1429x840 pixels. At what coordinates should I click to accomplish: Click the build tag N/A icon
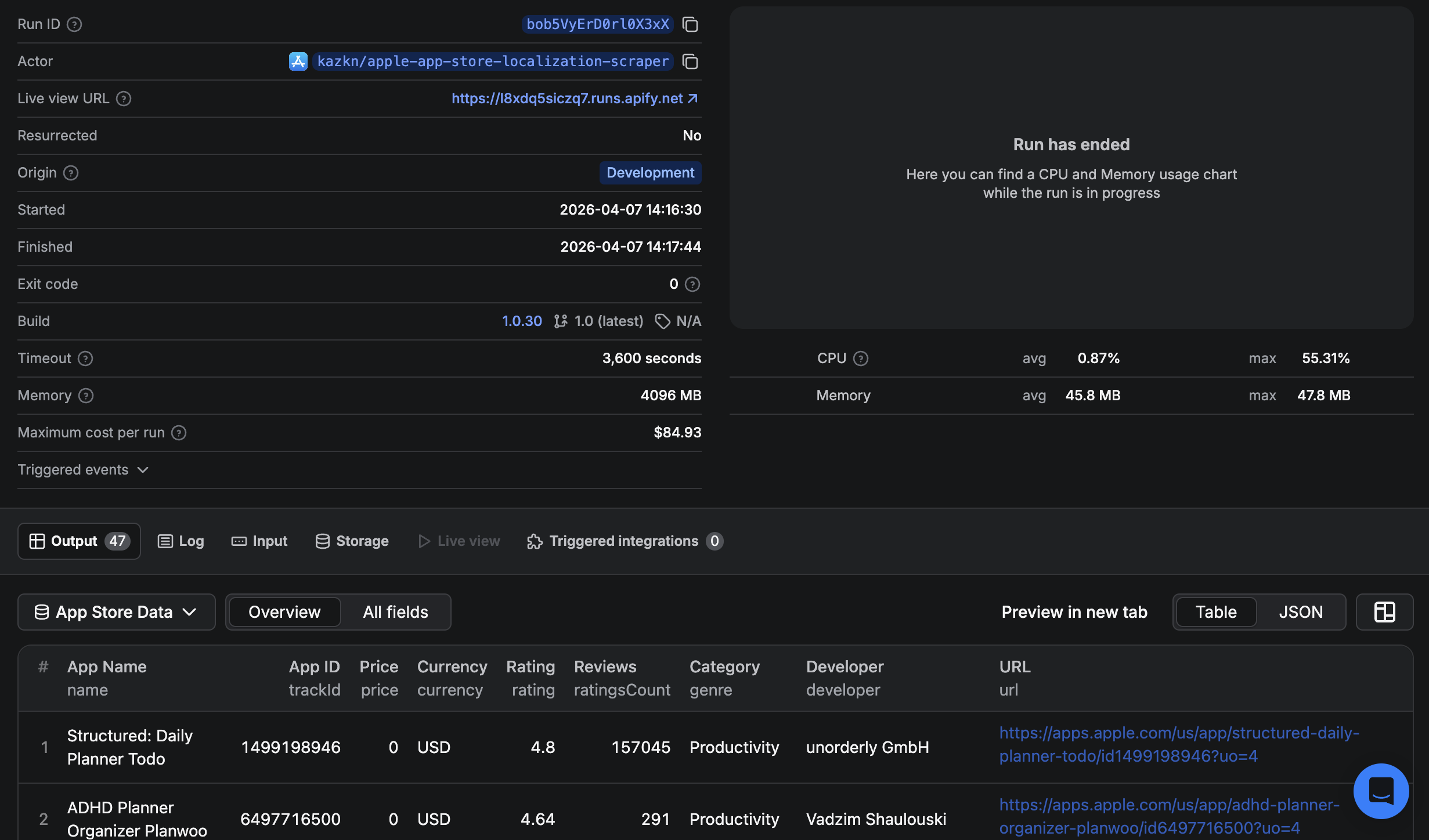point(662,321)
